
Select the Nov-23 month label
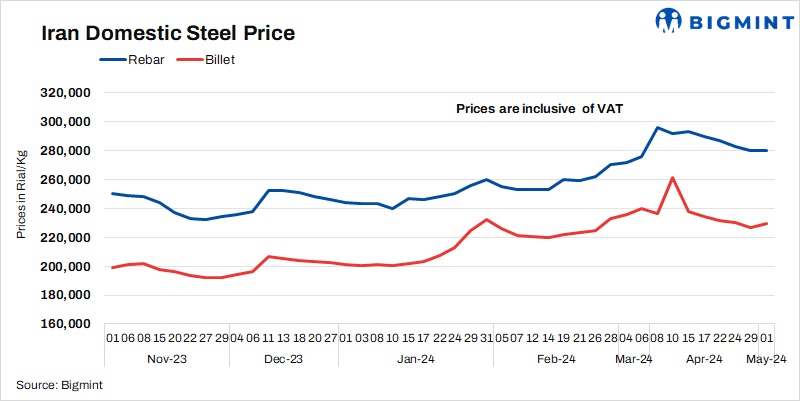click(167, 359)
